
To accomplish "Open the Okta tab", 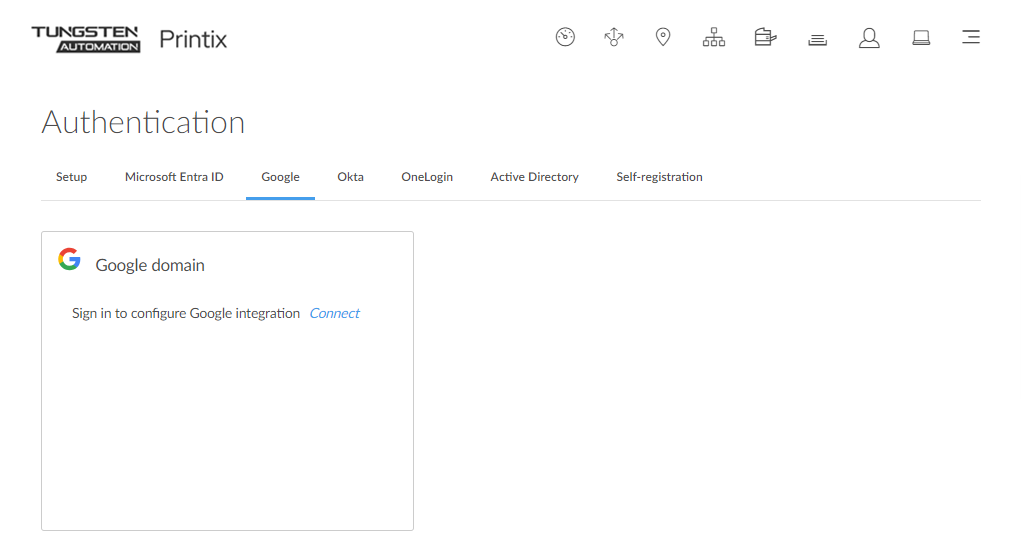I will 350,177.
